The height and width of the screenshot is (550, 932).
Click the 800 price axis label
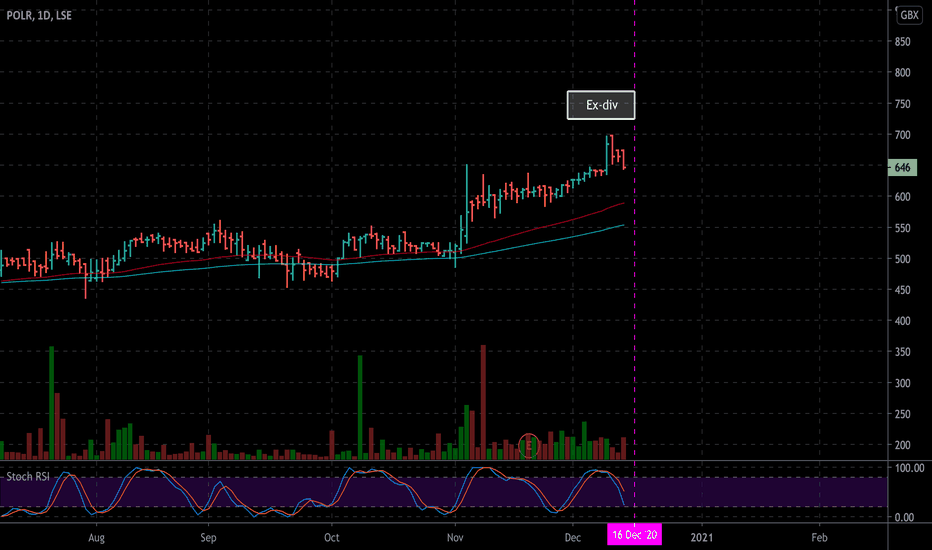pos(902,73)
